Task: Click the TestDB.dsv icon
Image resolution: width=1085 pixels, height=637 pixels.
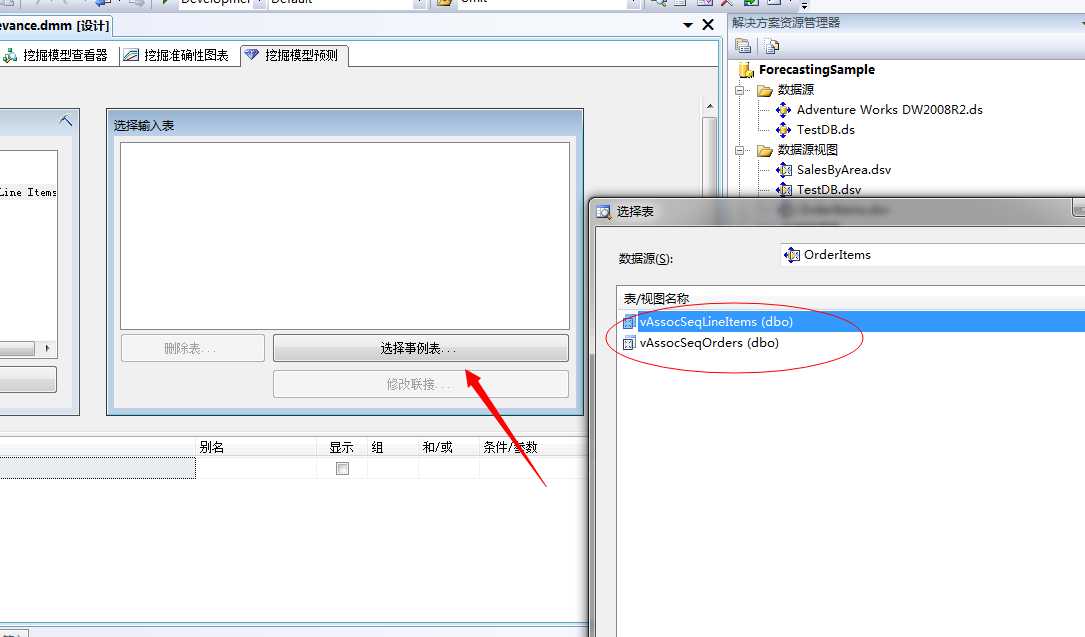Action: [784, 190]
